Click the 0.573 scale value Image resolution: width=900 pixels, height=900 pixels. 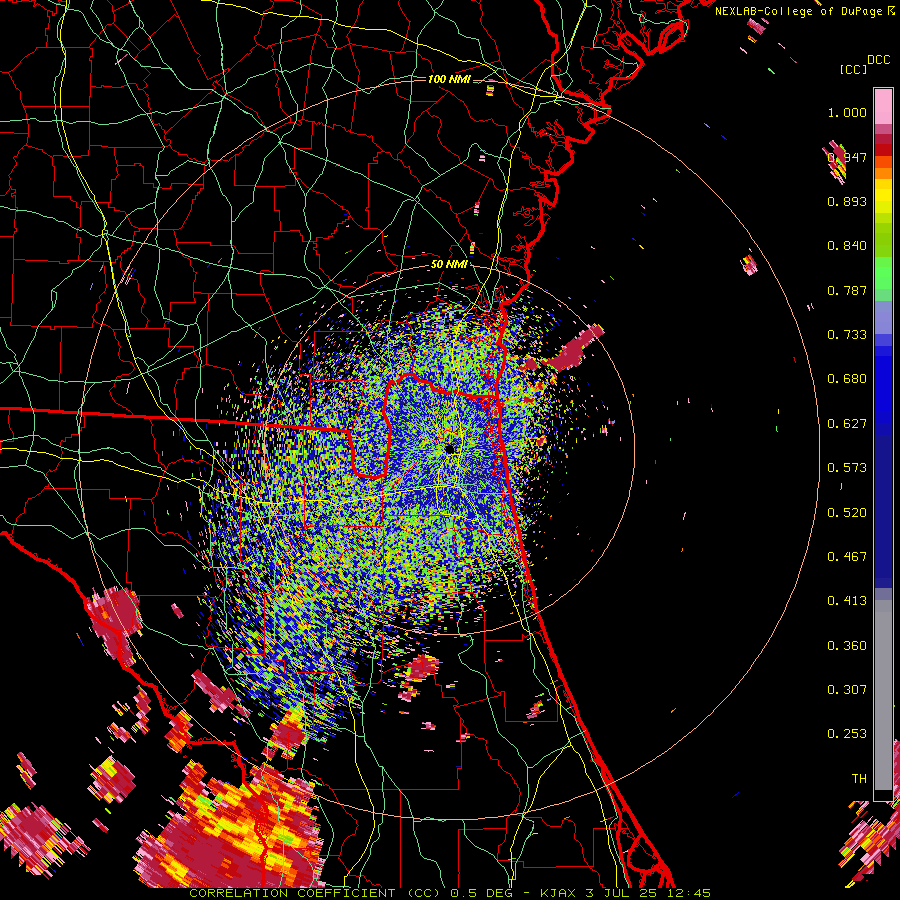pos(847,468)
